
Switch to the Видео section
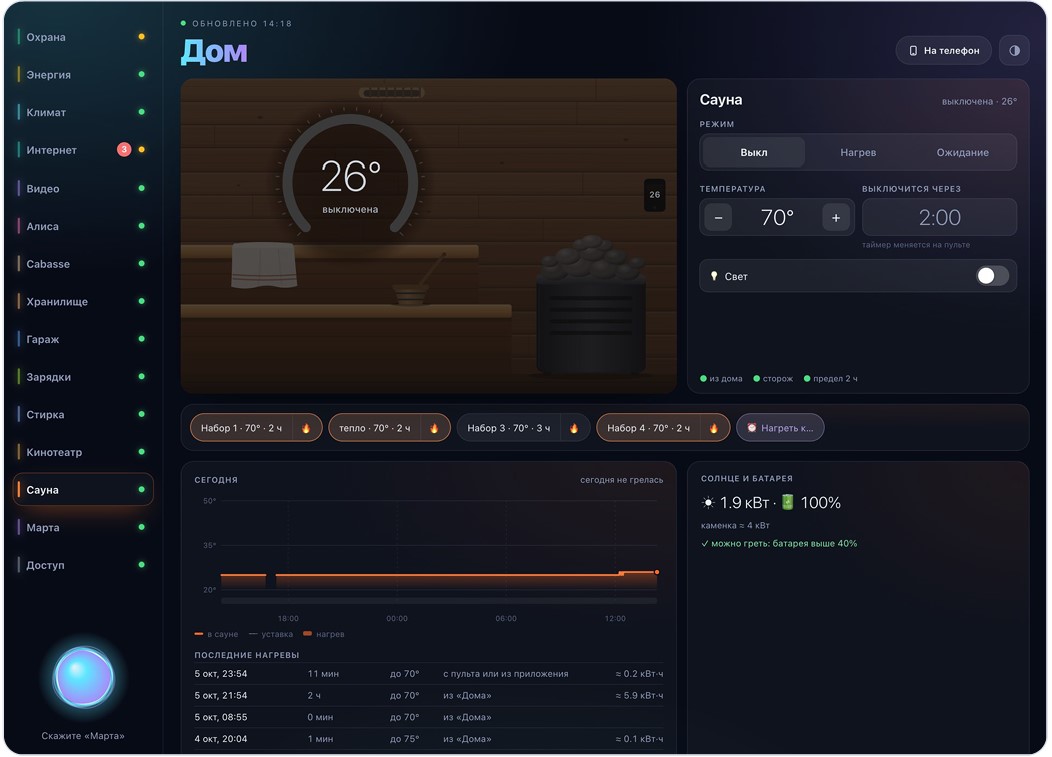[x=83, y=189]
